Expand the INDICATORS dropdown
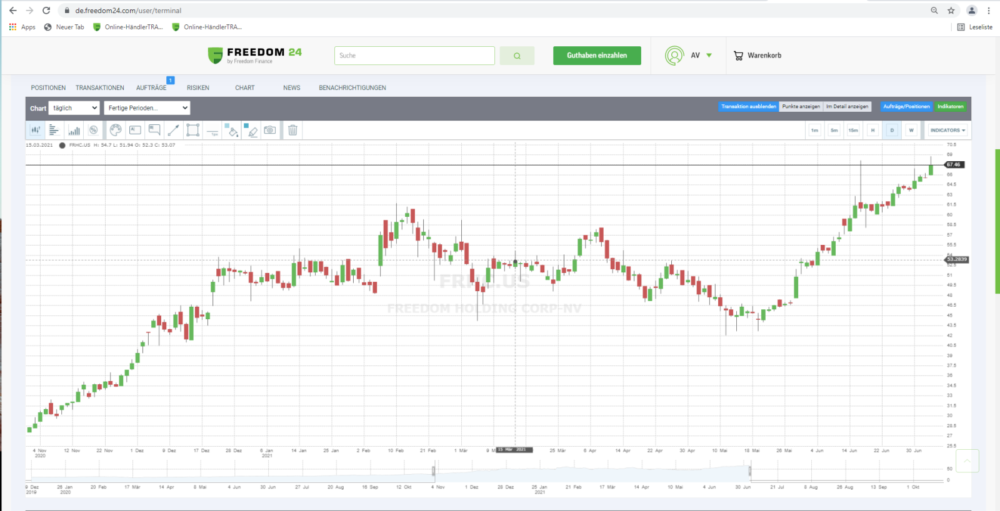The image size is (1000, 511). (947, 130)
